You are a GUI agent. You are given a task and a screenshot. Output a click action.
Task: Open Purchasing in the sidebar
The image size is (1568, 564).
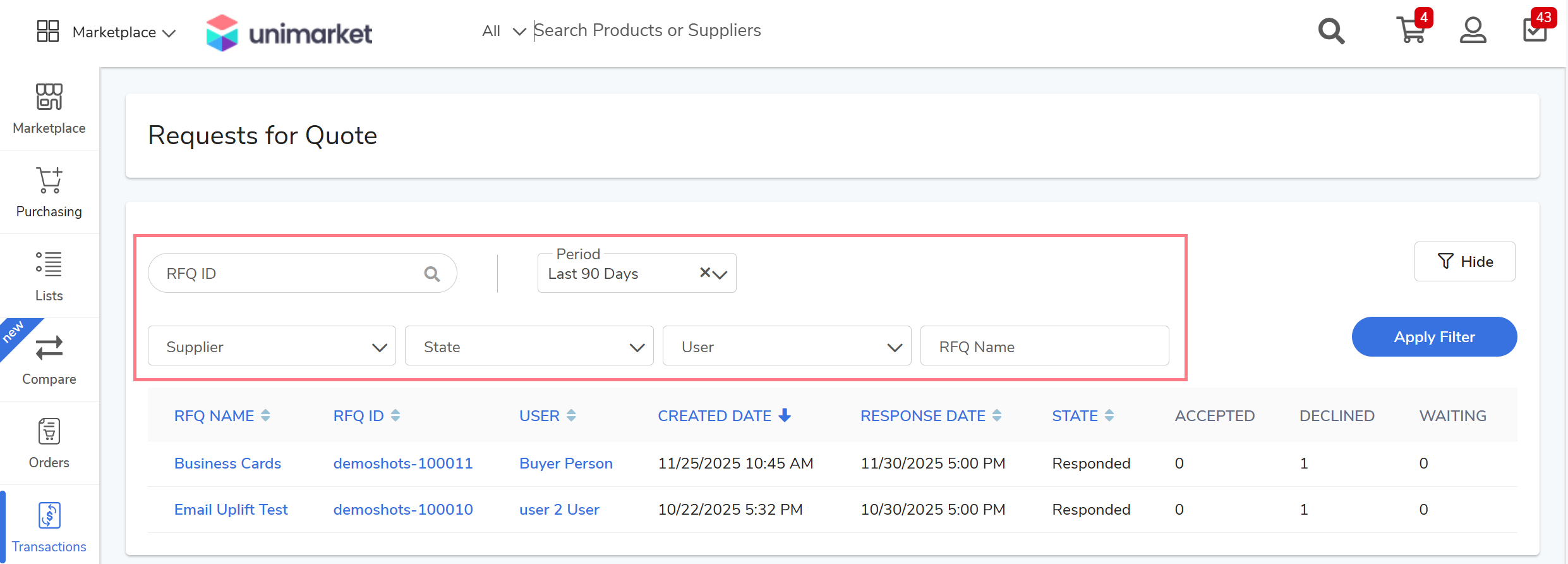pyautogui.click(x=49, y=192)
